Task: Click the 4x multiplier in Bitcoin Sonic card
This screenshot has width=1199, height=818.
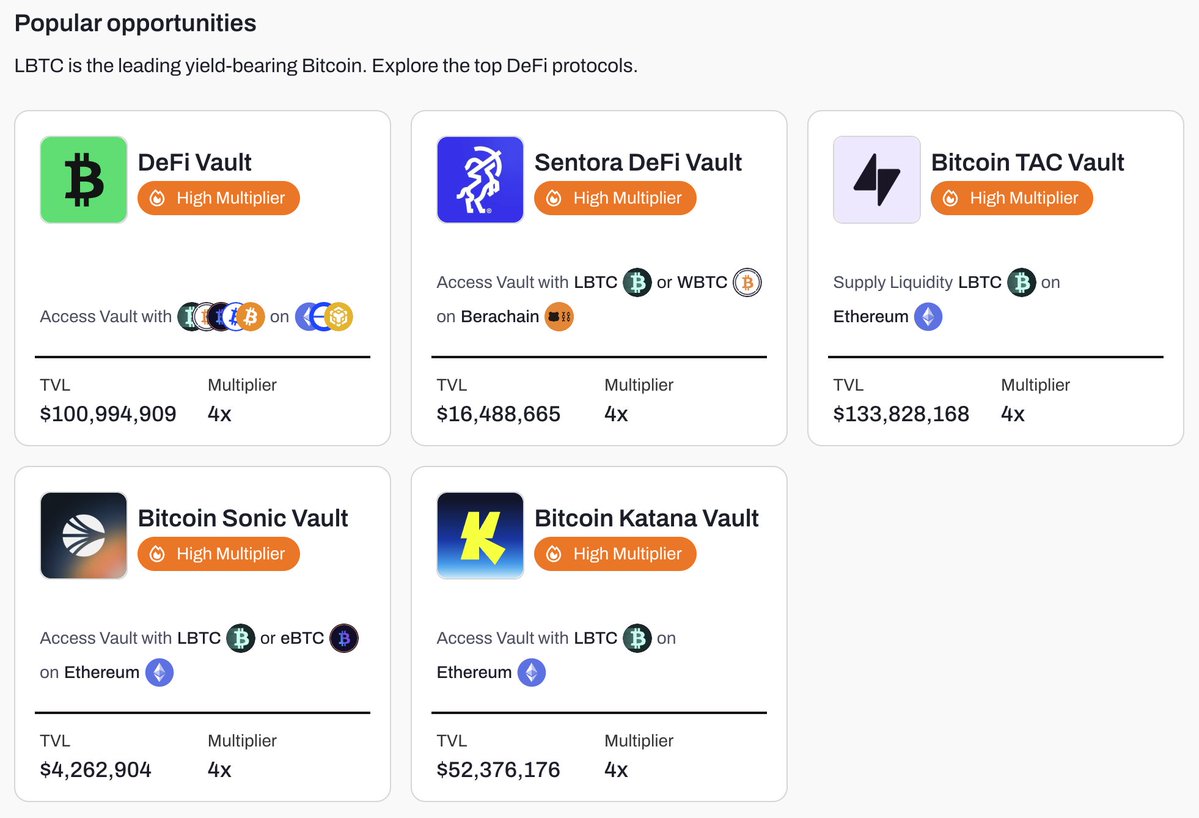Action: (219, 769)
